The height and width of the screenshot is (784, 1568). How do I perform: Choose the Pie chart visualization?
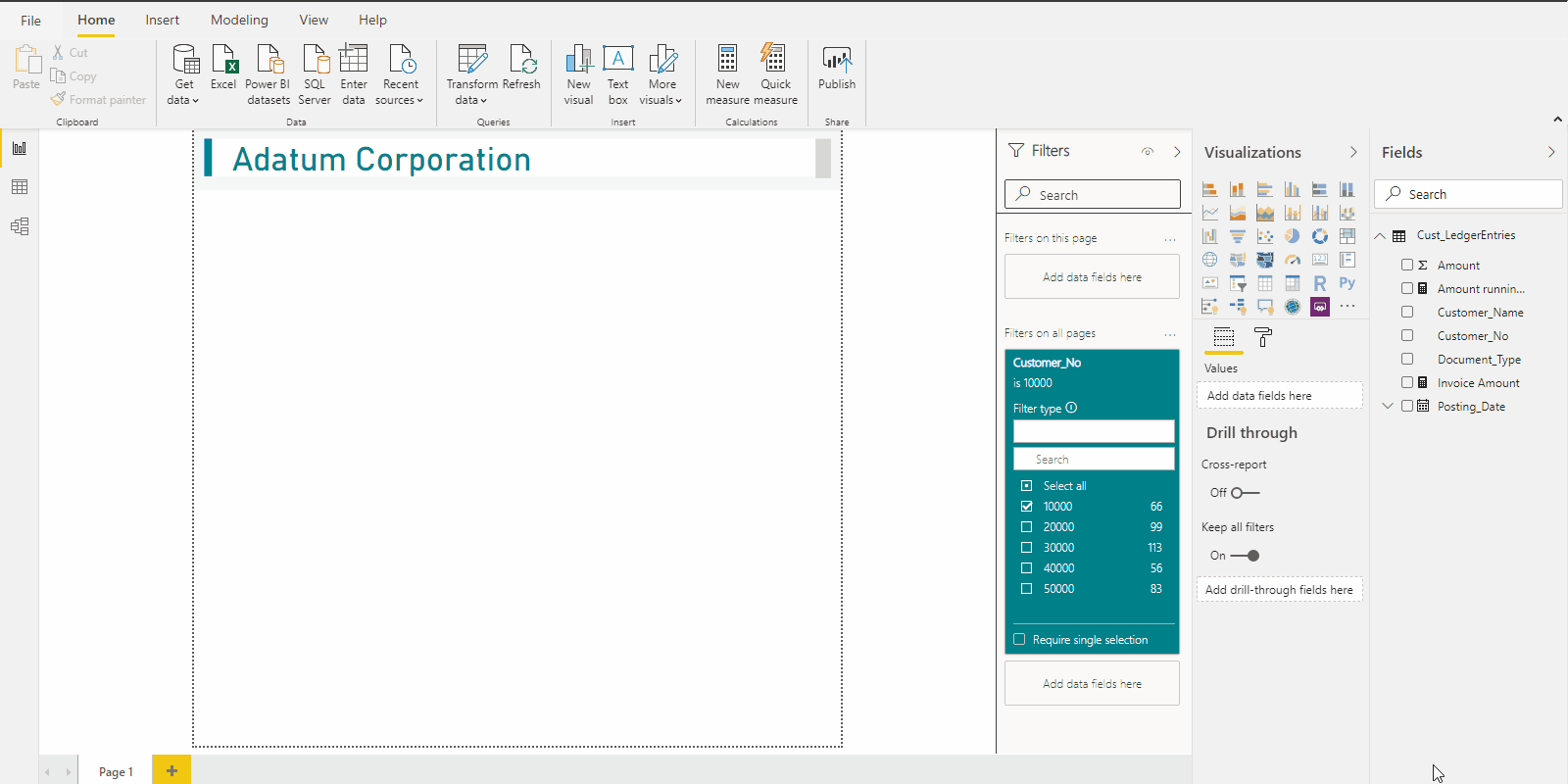coord(1293,236)
